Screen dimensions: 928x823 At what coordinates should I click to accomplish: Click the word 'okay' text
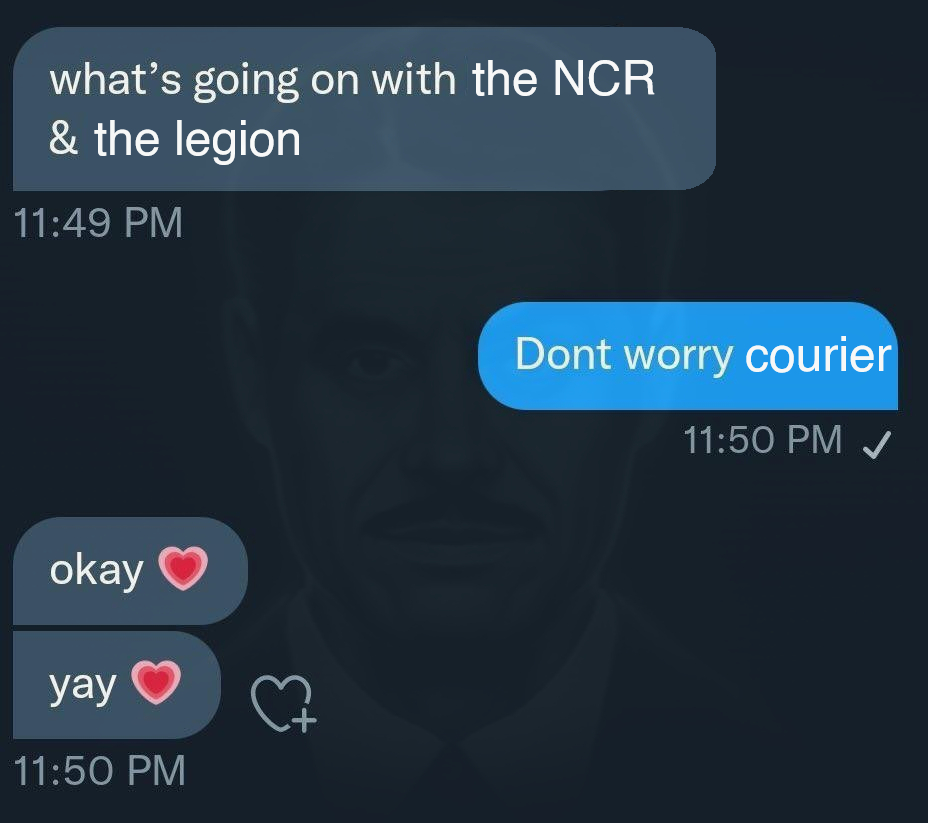coord(96,570)
